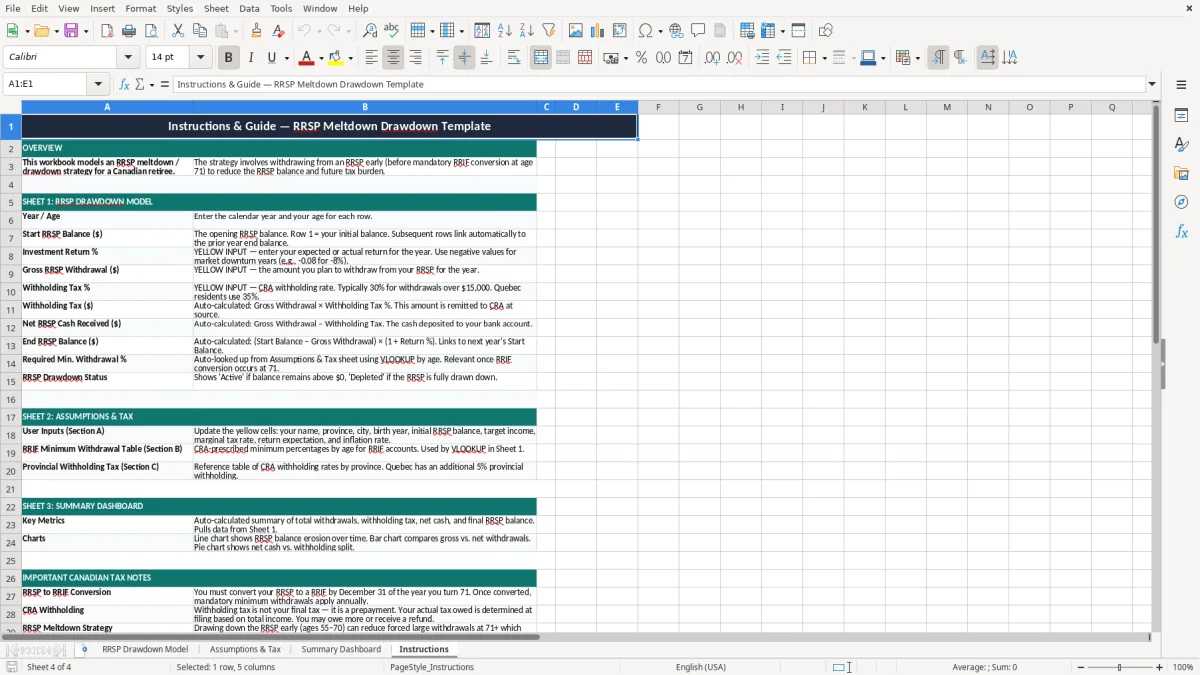
Task: Sort ascending A to Z
Action: click(505, 31)
